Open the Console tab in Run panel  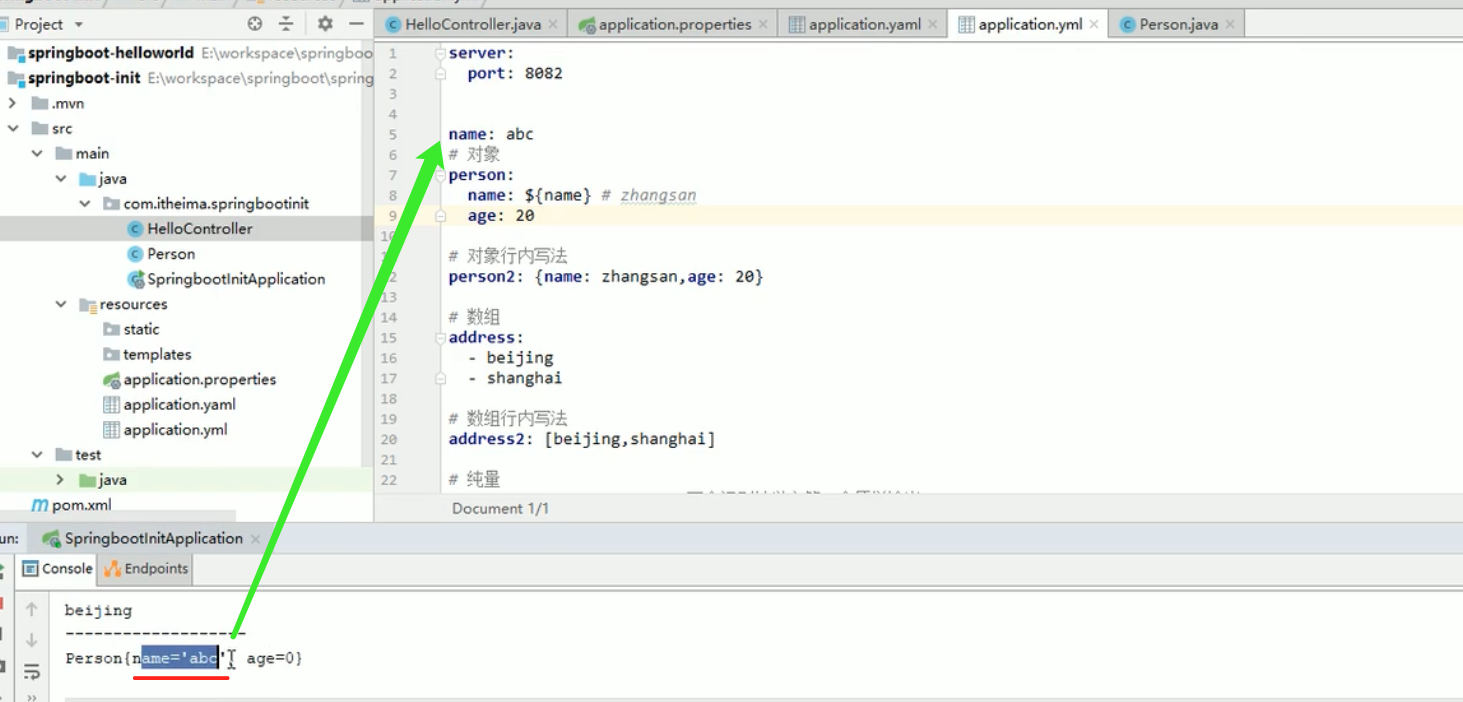[57, 568]
